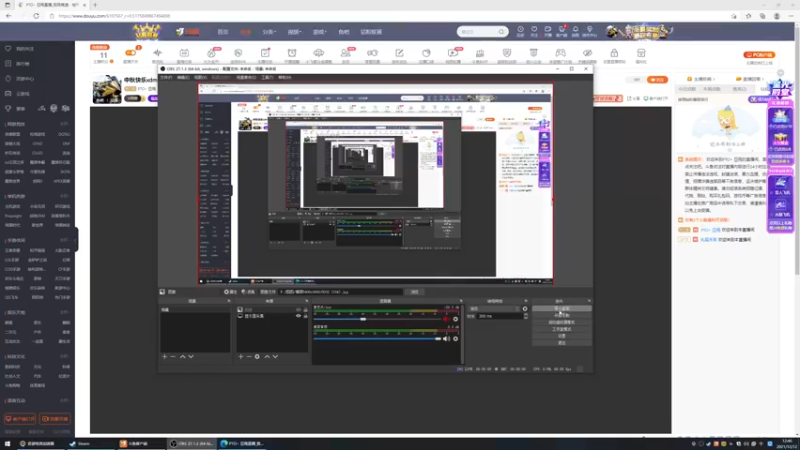
Task: Click the add source plus icon
Action: (x=241, y=357)
